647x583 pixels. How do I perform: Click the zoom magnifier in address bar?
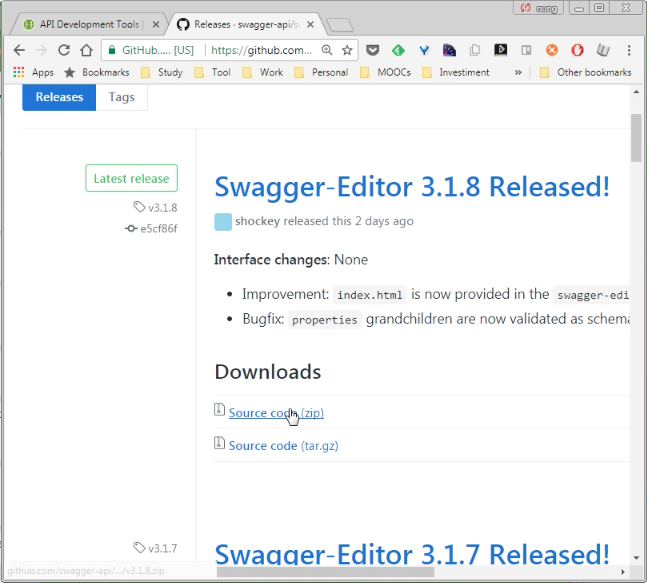327,50
